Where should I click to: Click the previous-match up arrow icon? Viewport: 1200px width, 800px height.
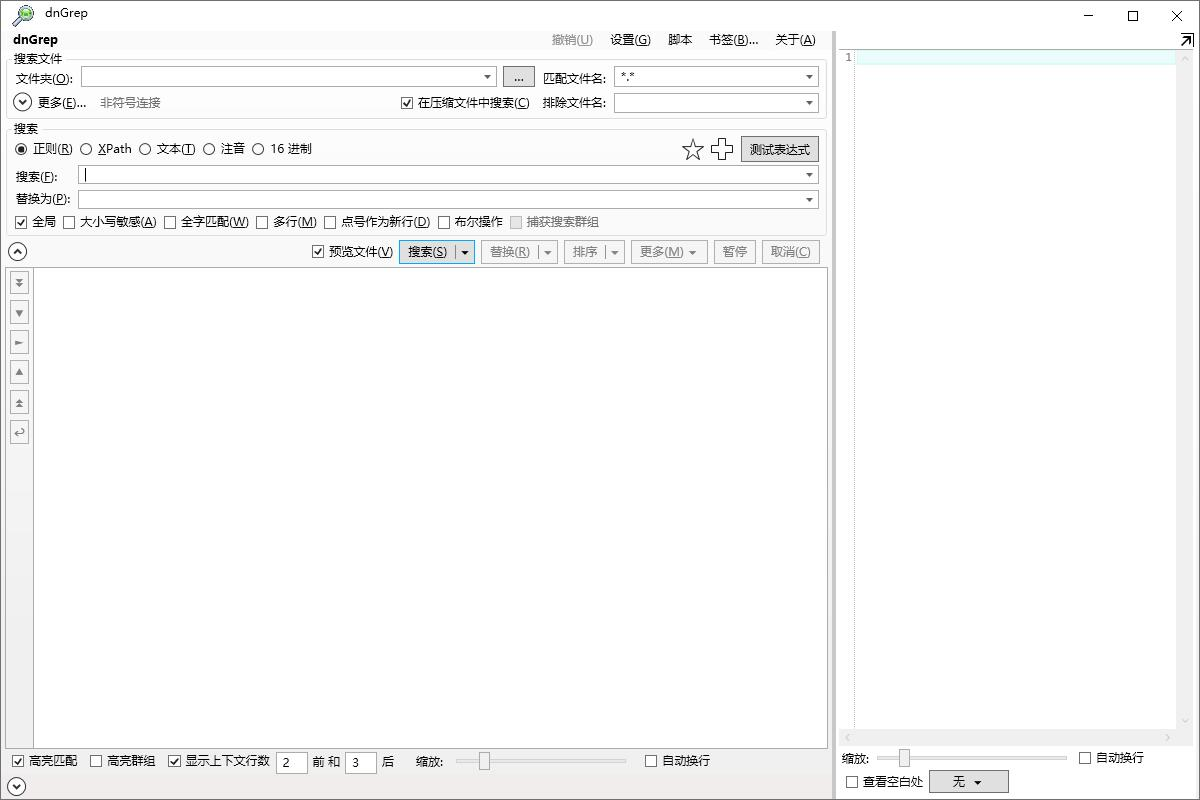point(19,372)
